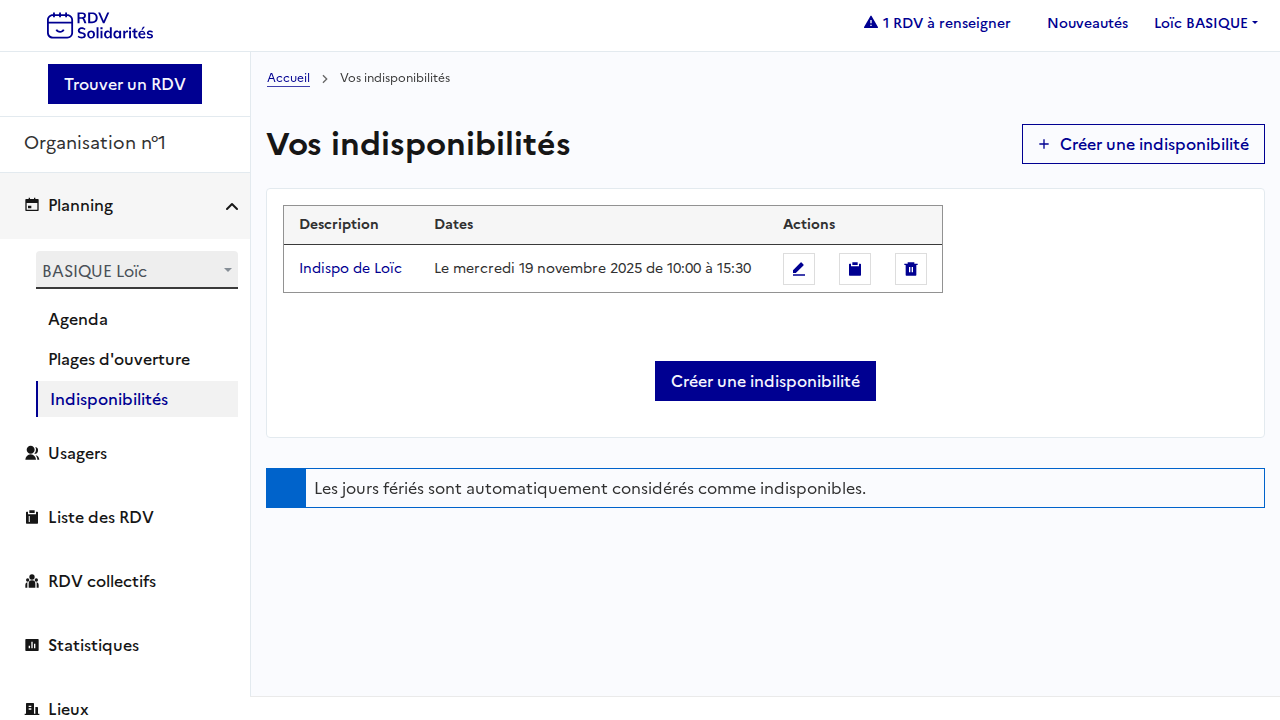Viewport: 1280px width, 720px height.
Task: Click the Liste des RDV clipboard icon
Action: tap(32, 517)
